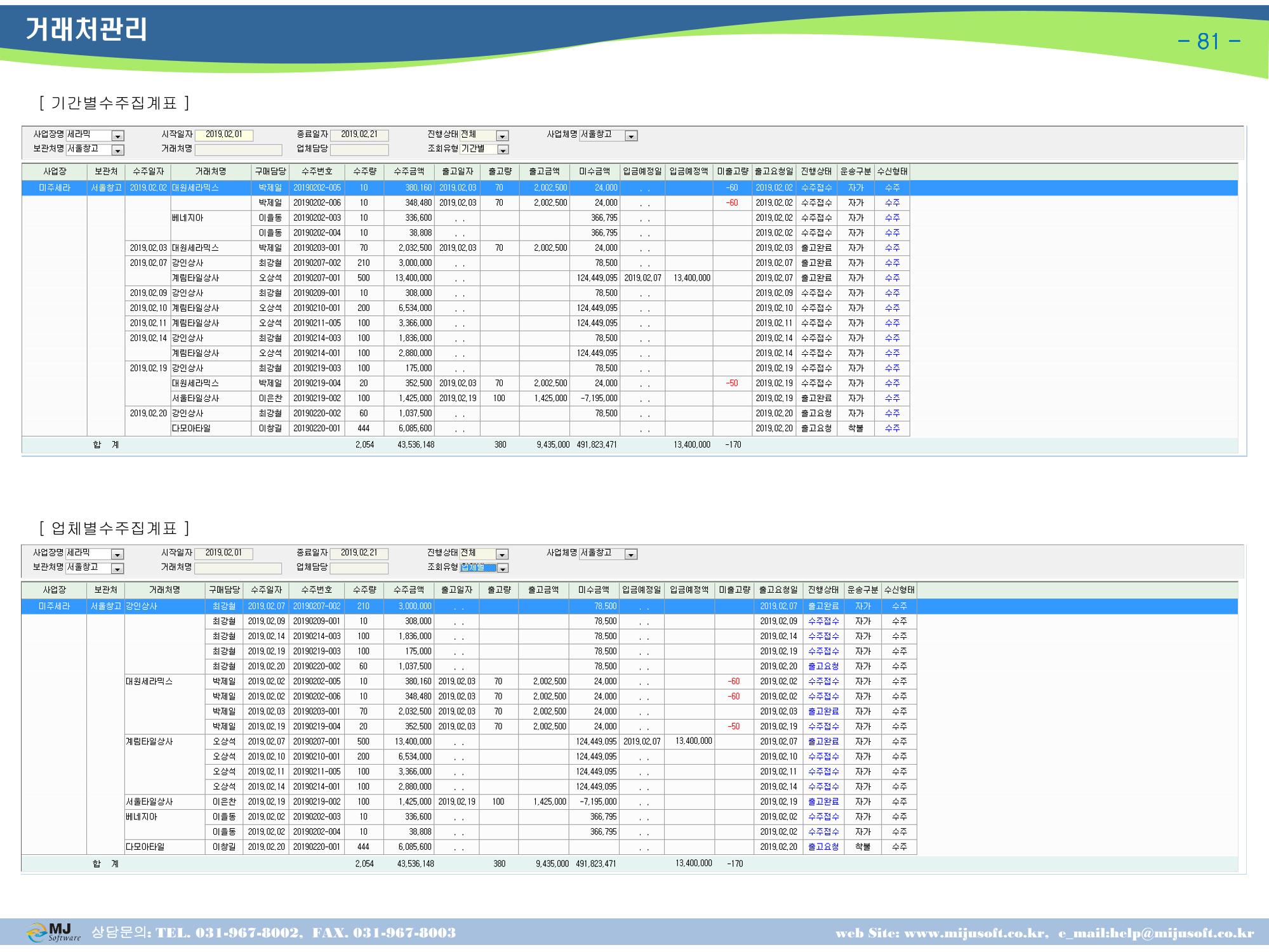Click 운송구분 column header in 업체별 table

pos(863,590)
